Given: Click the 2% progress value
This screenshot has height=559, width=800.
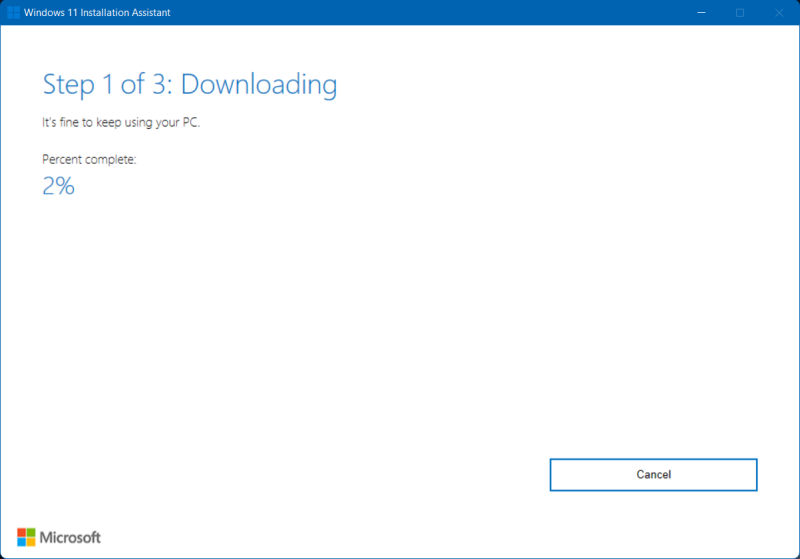Looking at the screenshot, I should pos(58,185).
